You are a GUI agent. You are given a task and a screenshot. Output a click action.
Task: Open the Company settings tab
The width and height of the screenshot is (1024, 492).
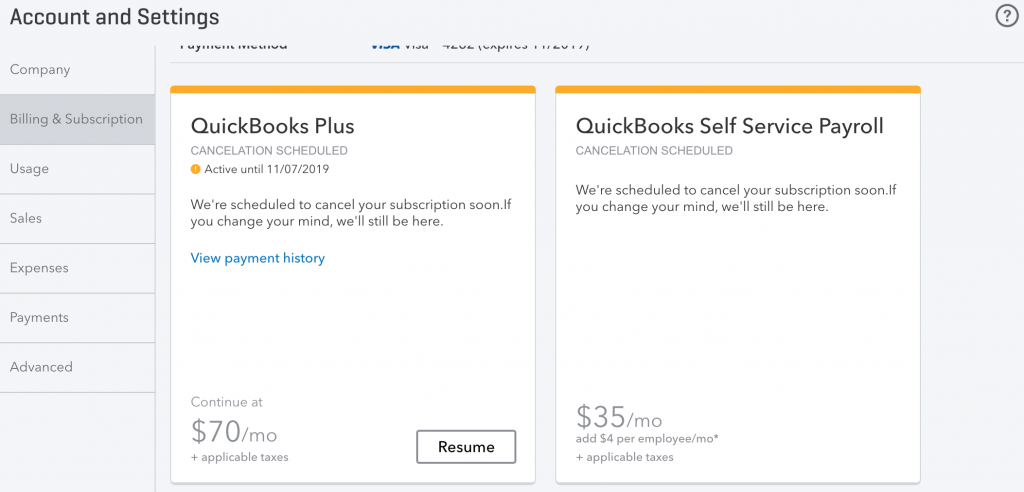40,70
